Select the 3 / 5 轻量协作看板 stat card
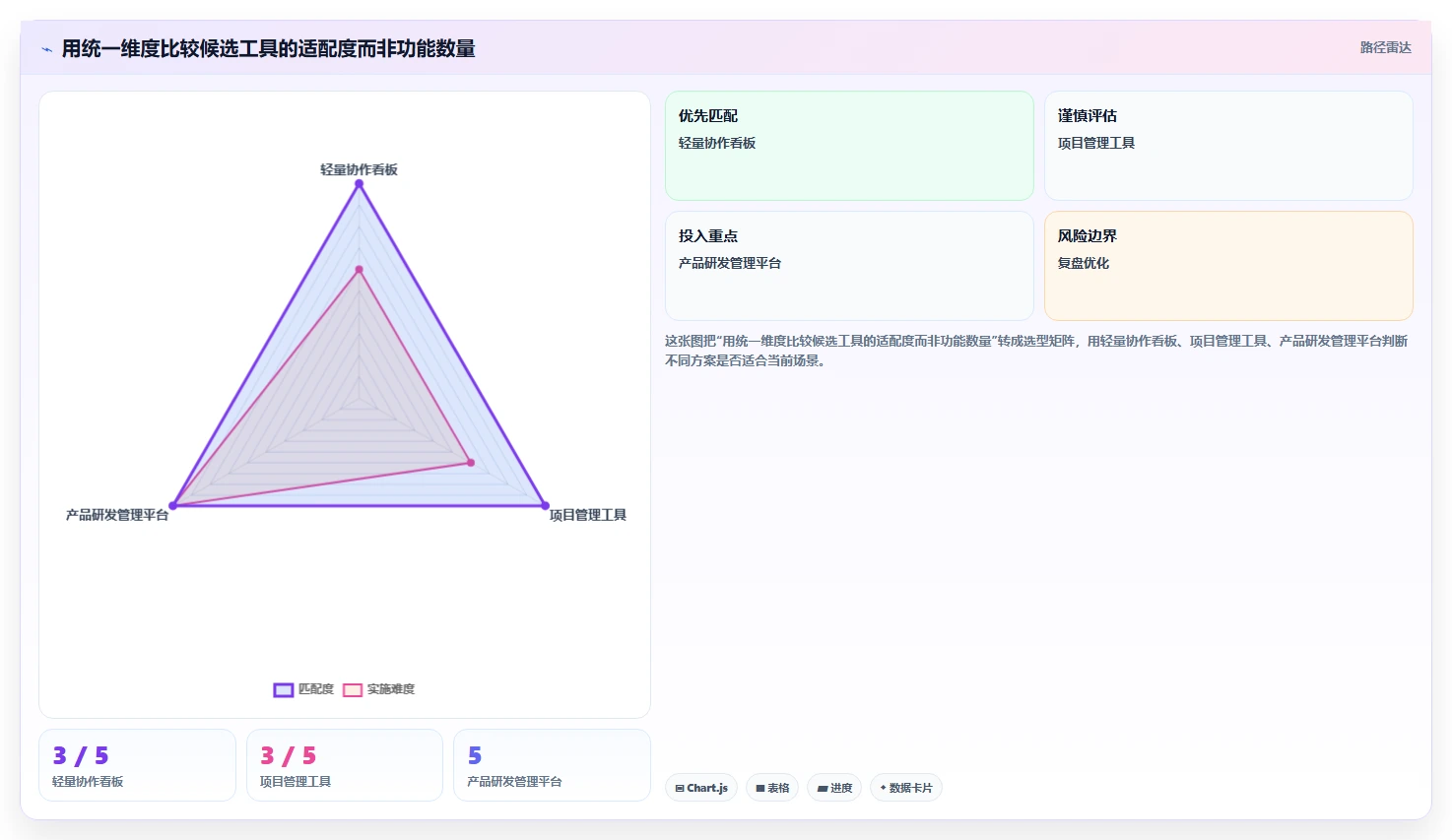Screen dimensions: 1452x840 tap(137, 765)
